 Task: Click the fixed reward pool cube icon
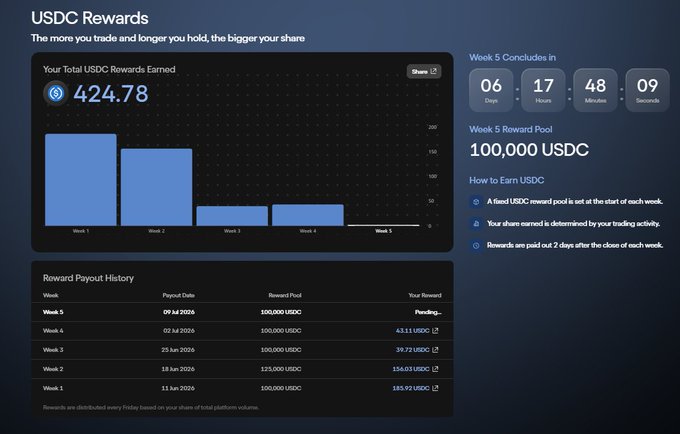pos(476,202)
